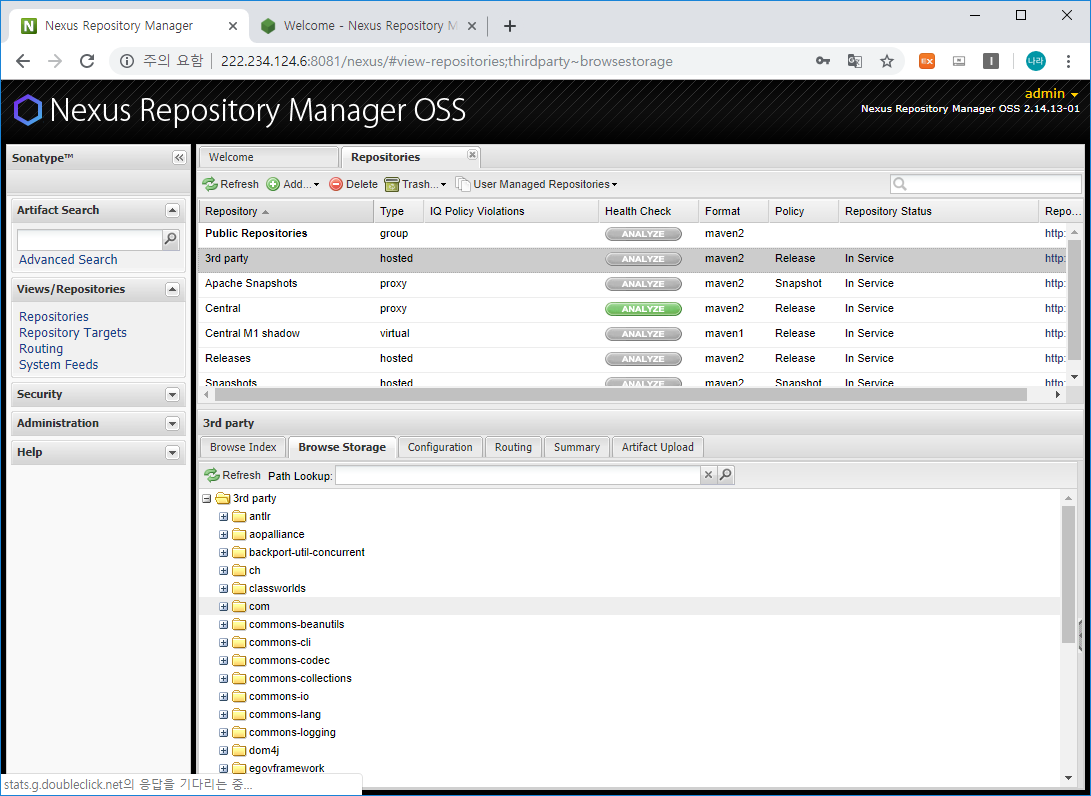The image size is (1091, 796).
Task: Open the Trash dropdown menu
Action: point(415,184)
